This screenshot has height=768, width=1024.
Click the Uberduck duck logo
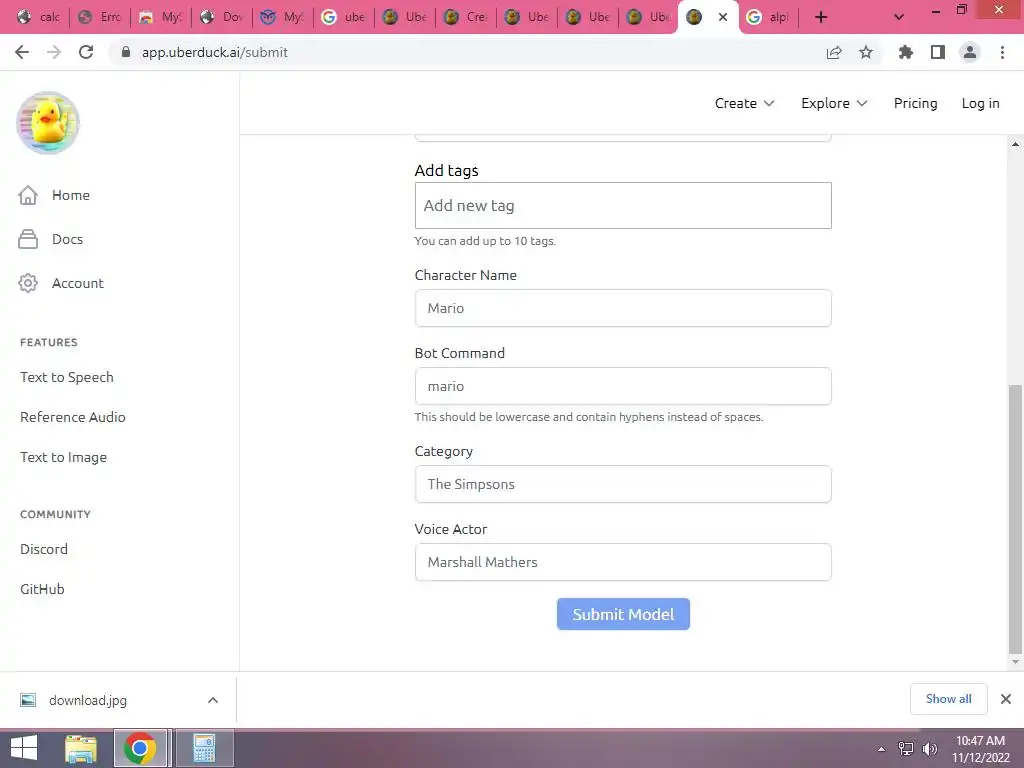click(x=48, y=123)
